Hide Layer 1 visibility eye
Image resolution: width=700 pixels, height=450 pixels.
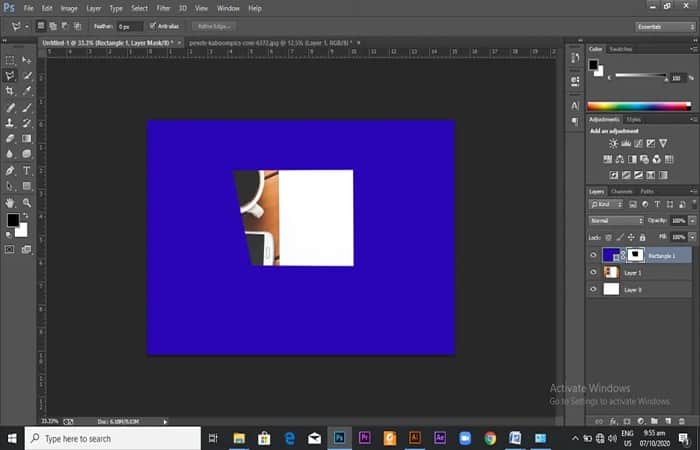pyautogui.click(x=593, y=272)
